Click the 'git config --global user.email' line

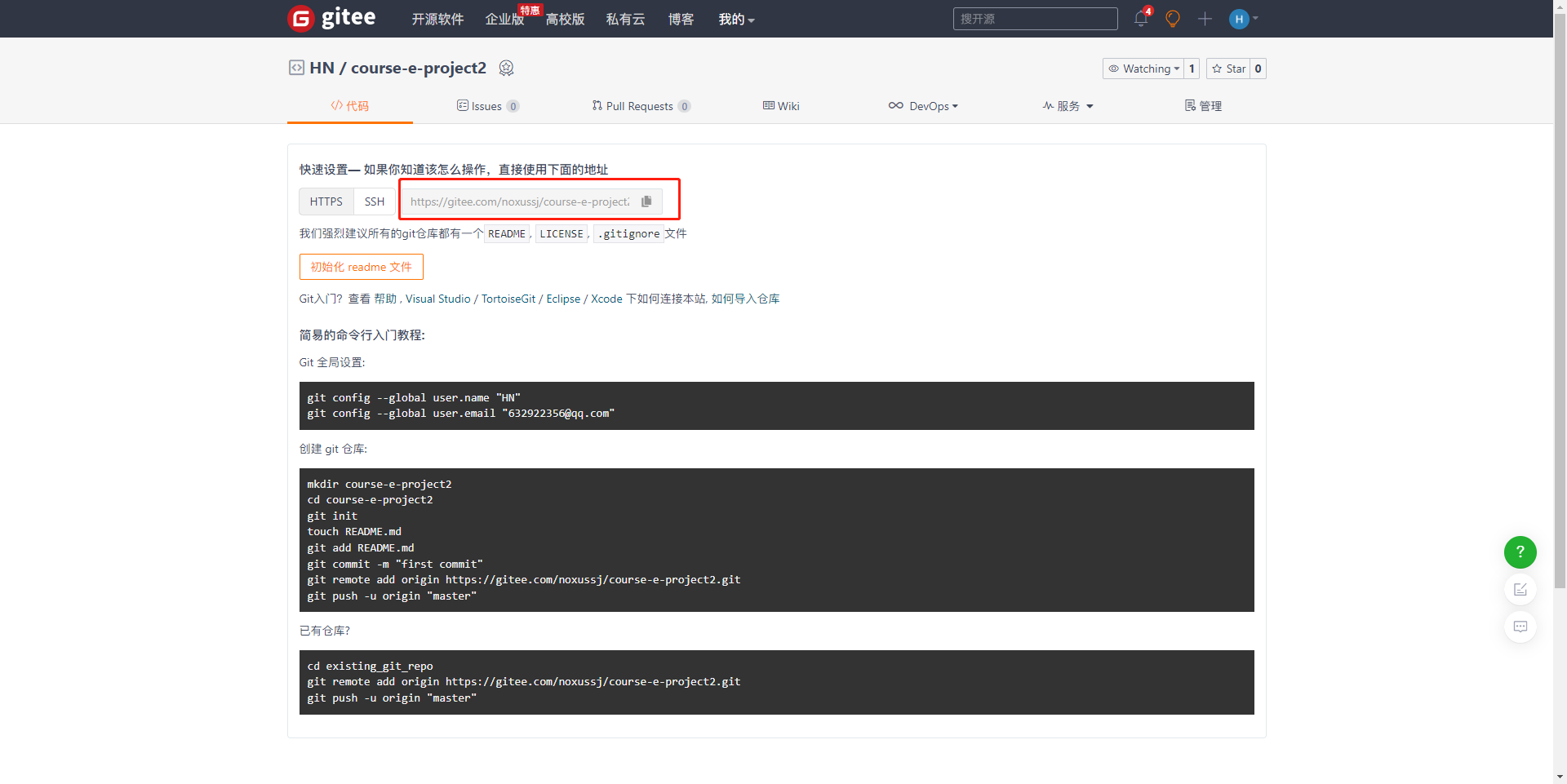(x=461, y=414)
